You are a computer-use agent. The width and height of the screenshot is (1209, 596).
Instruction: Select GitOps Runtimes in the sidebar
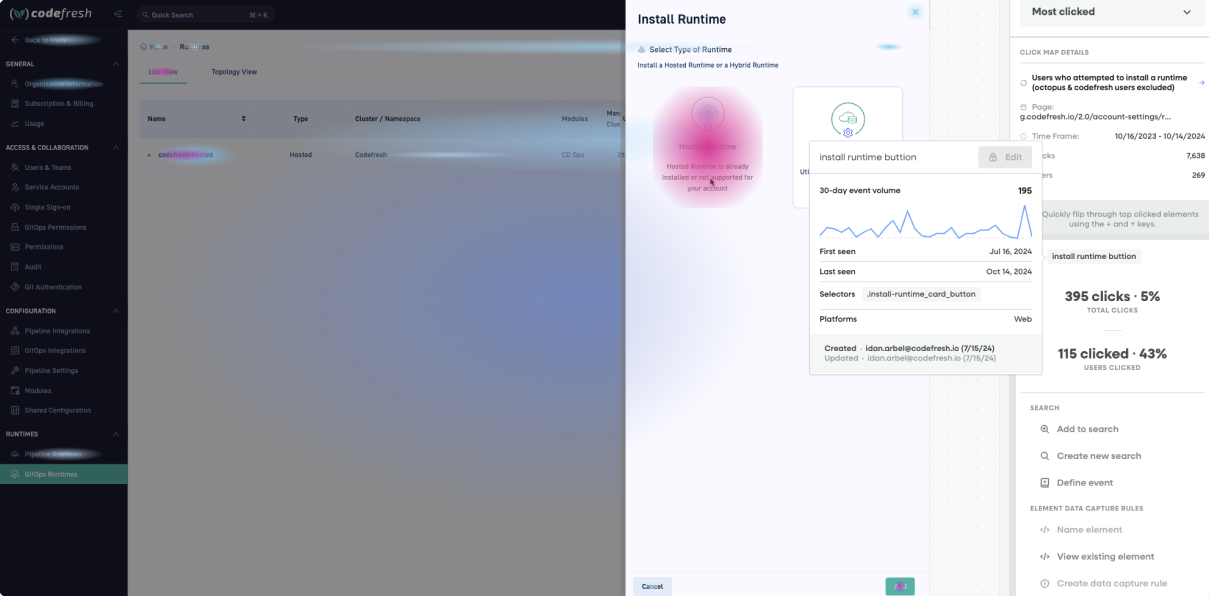point(64,474)
